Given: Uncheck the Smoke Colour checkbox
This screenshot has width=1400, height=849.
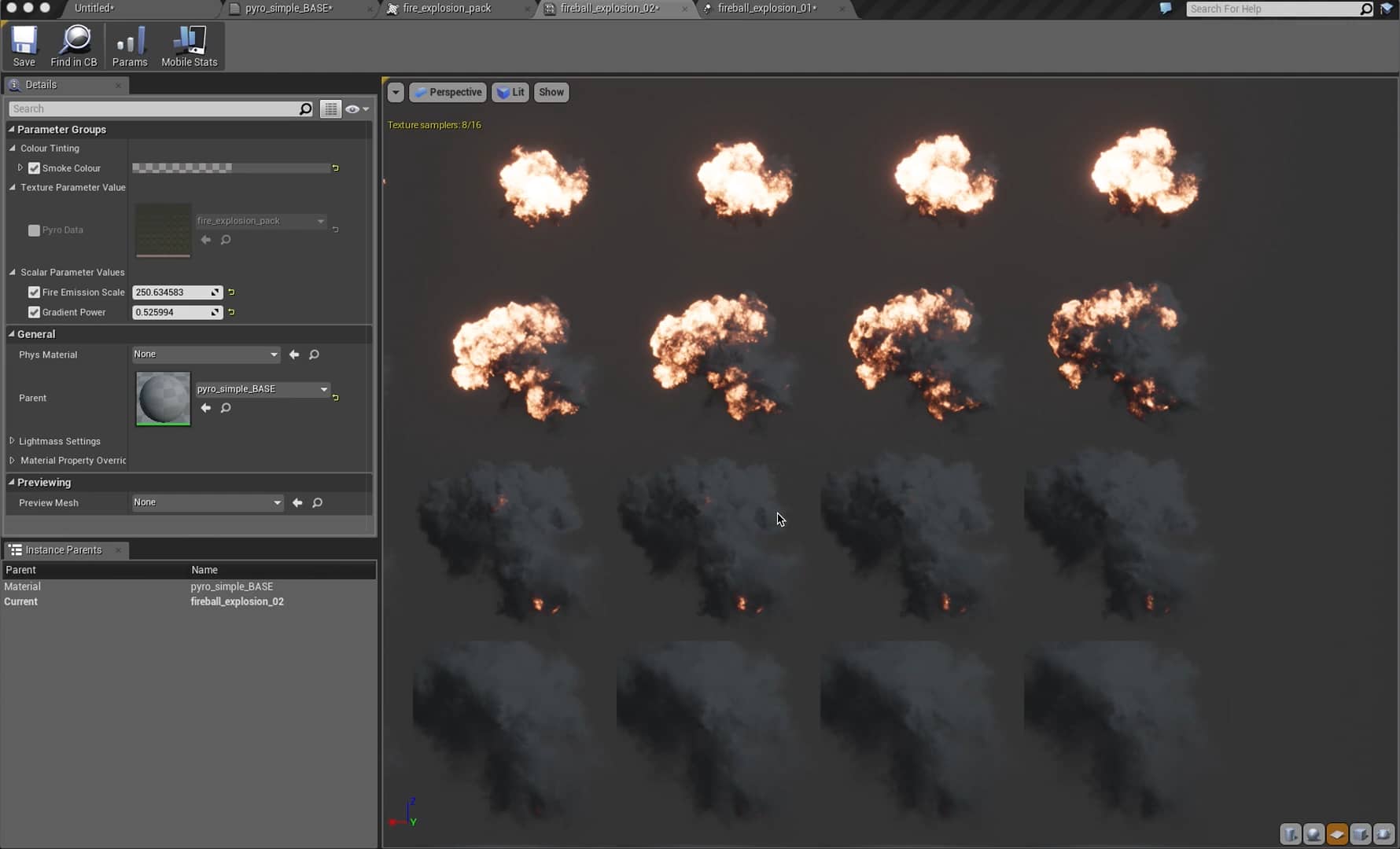Looking at the screenshot, I should (34, 167).
